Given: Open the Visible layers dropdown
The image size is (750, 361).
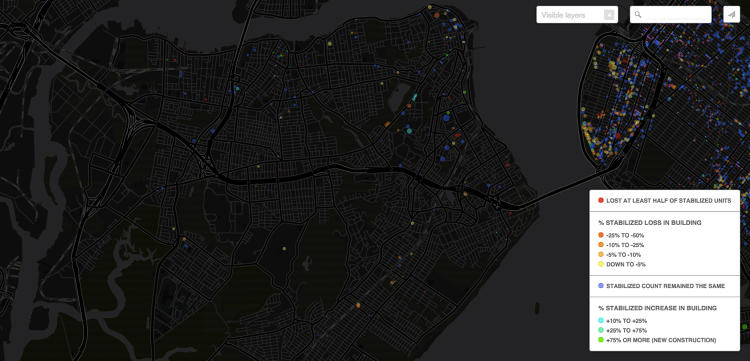Looking at the screenshot, I should point(577,15).
